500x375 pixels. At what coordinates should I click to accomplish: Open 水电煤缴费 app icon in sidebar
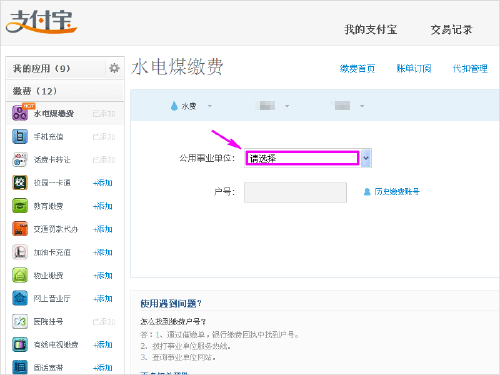click(20, 113)
